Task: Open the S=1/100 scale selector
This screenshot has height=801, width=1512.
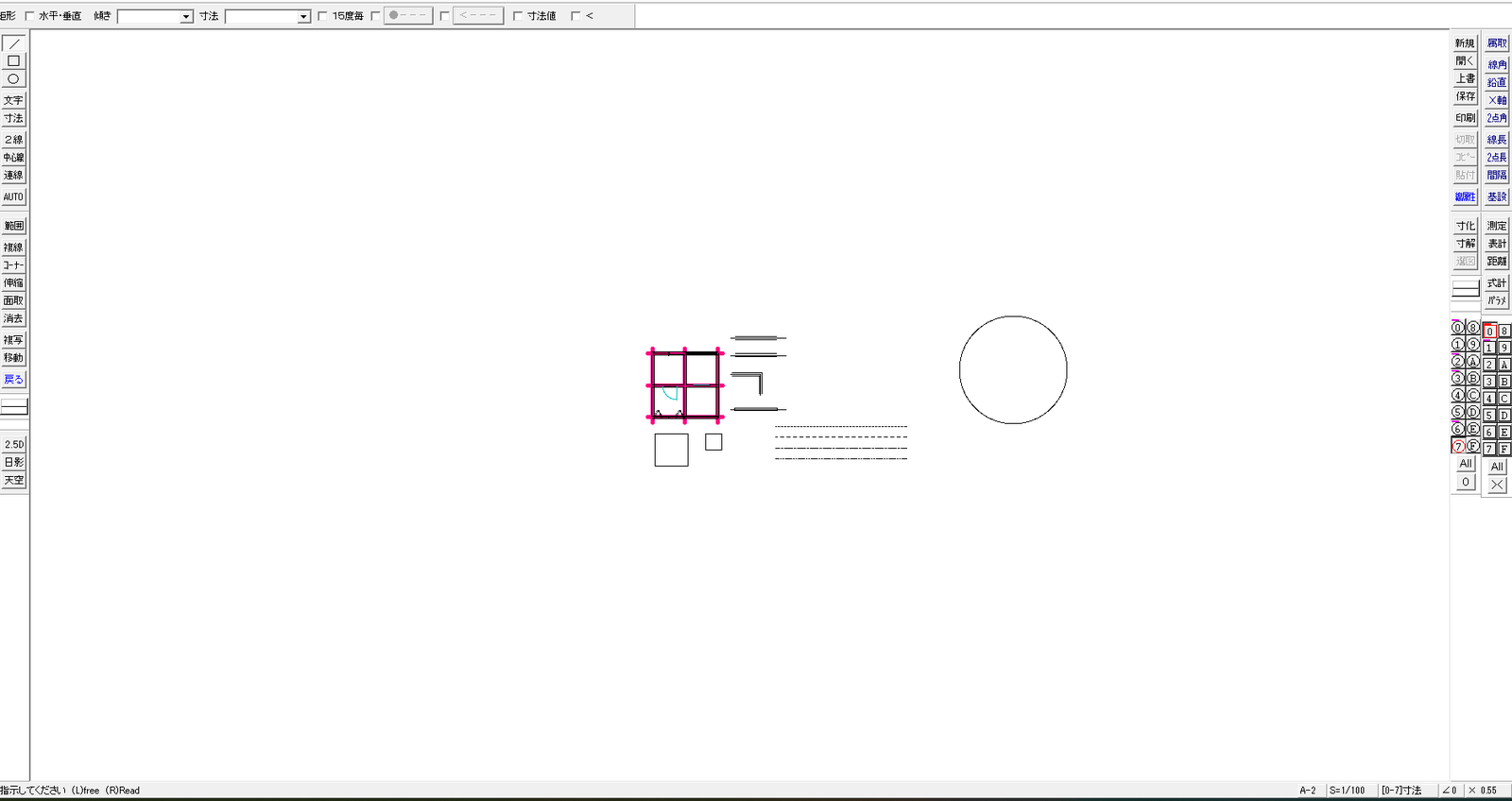Action: click(x=1348, y=791)
